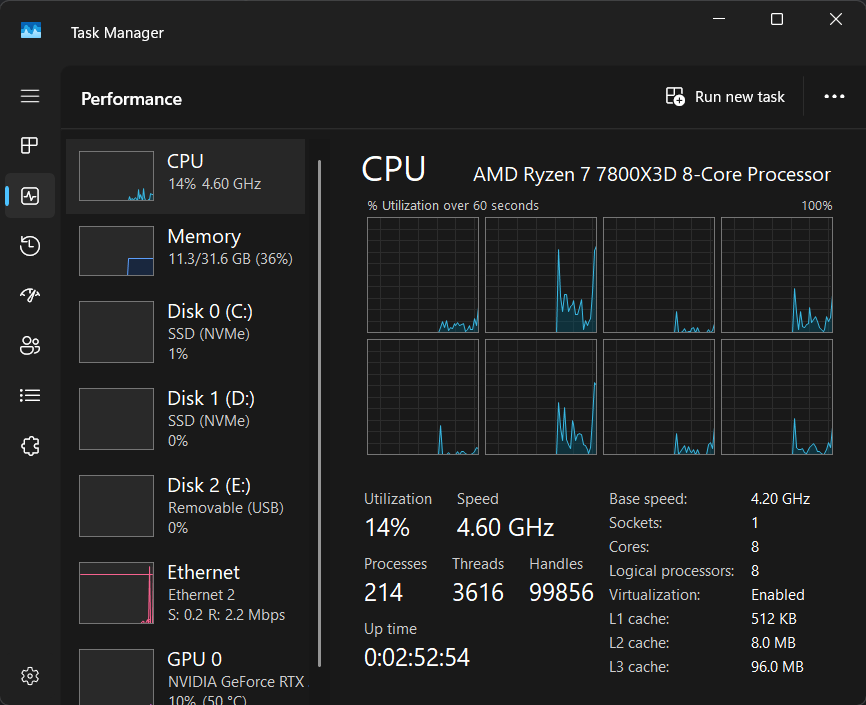The image size is (866, 705).
Task: Click the 96.0 MB L3 cache value
Action: 777,667
